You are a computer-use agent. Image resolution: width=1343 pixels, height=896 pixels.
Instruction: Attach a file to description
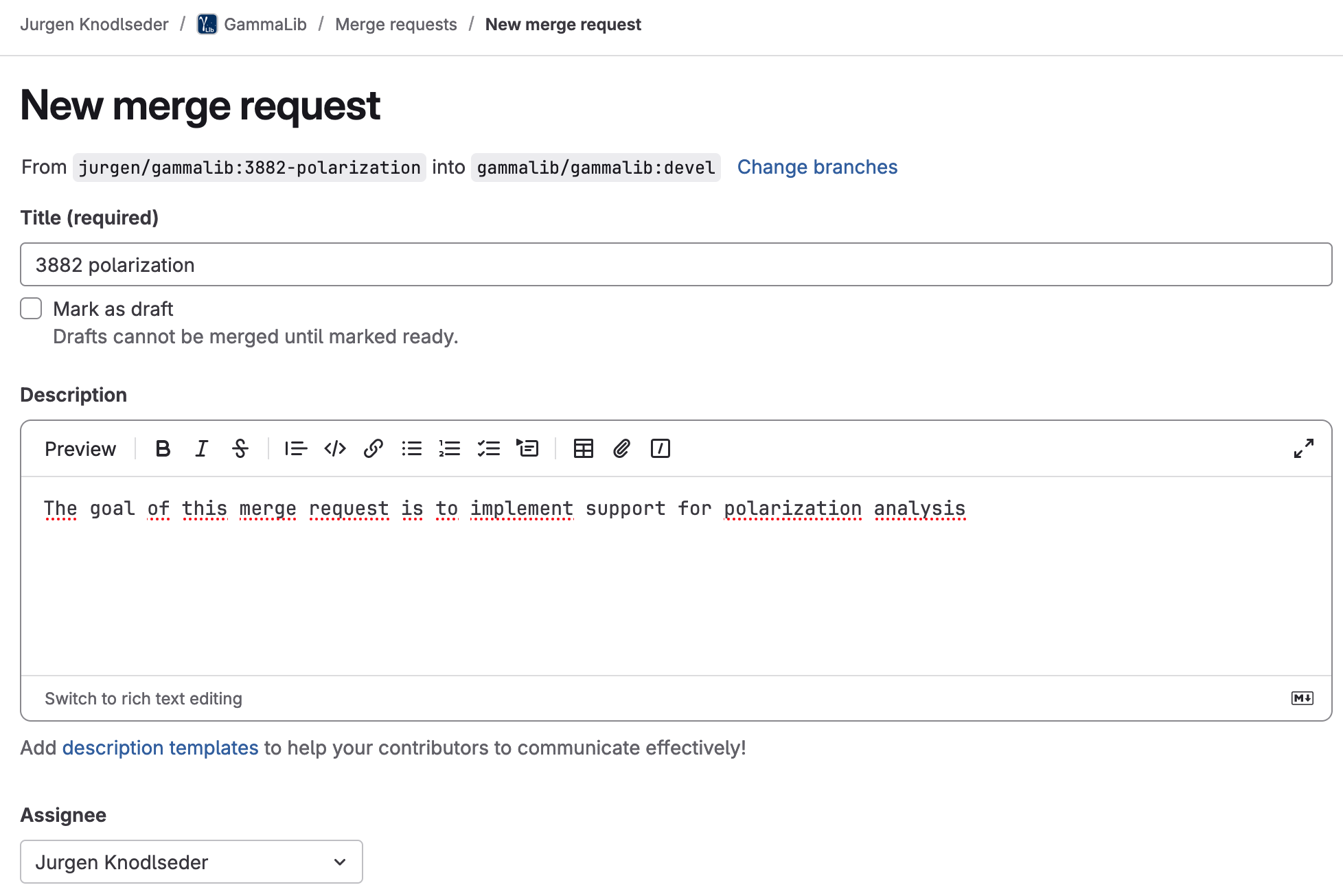(621, 448)
